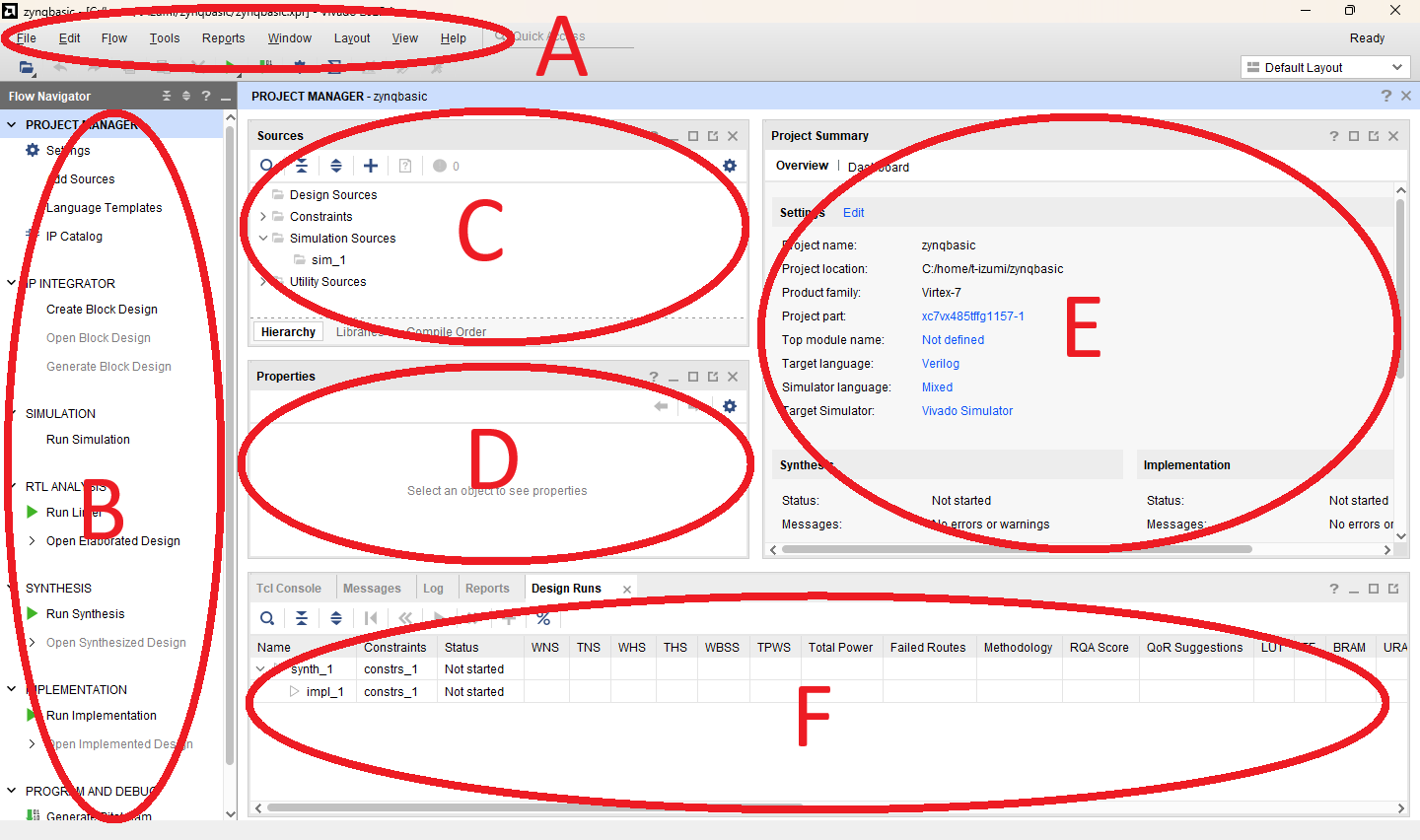
Task: Expand the Constraints folder
Action: coord(263,217)
